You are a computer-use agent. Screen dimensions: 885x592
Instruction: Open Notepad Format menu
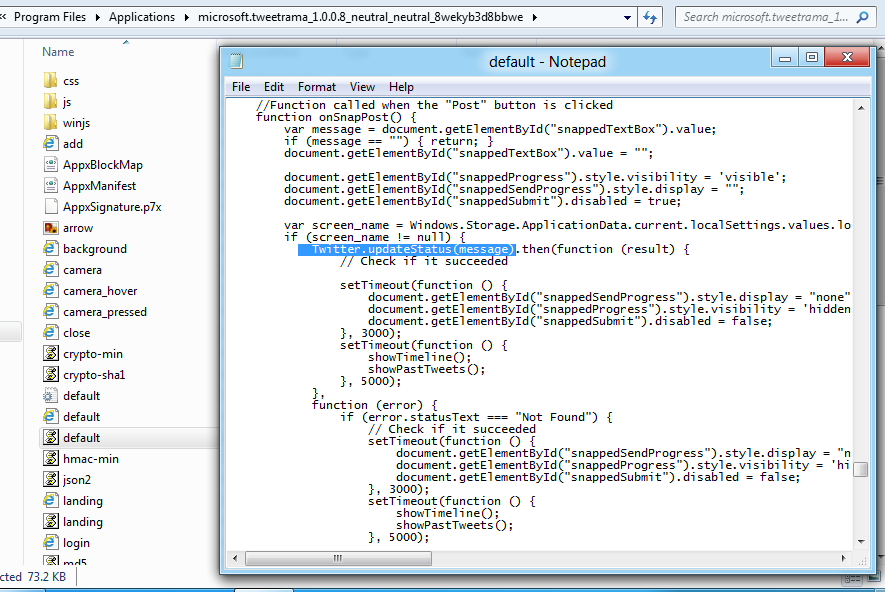[x=317, y=87]
